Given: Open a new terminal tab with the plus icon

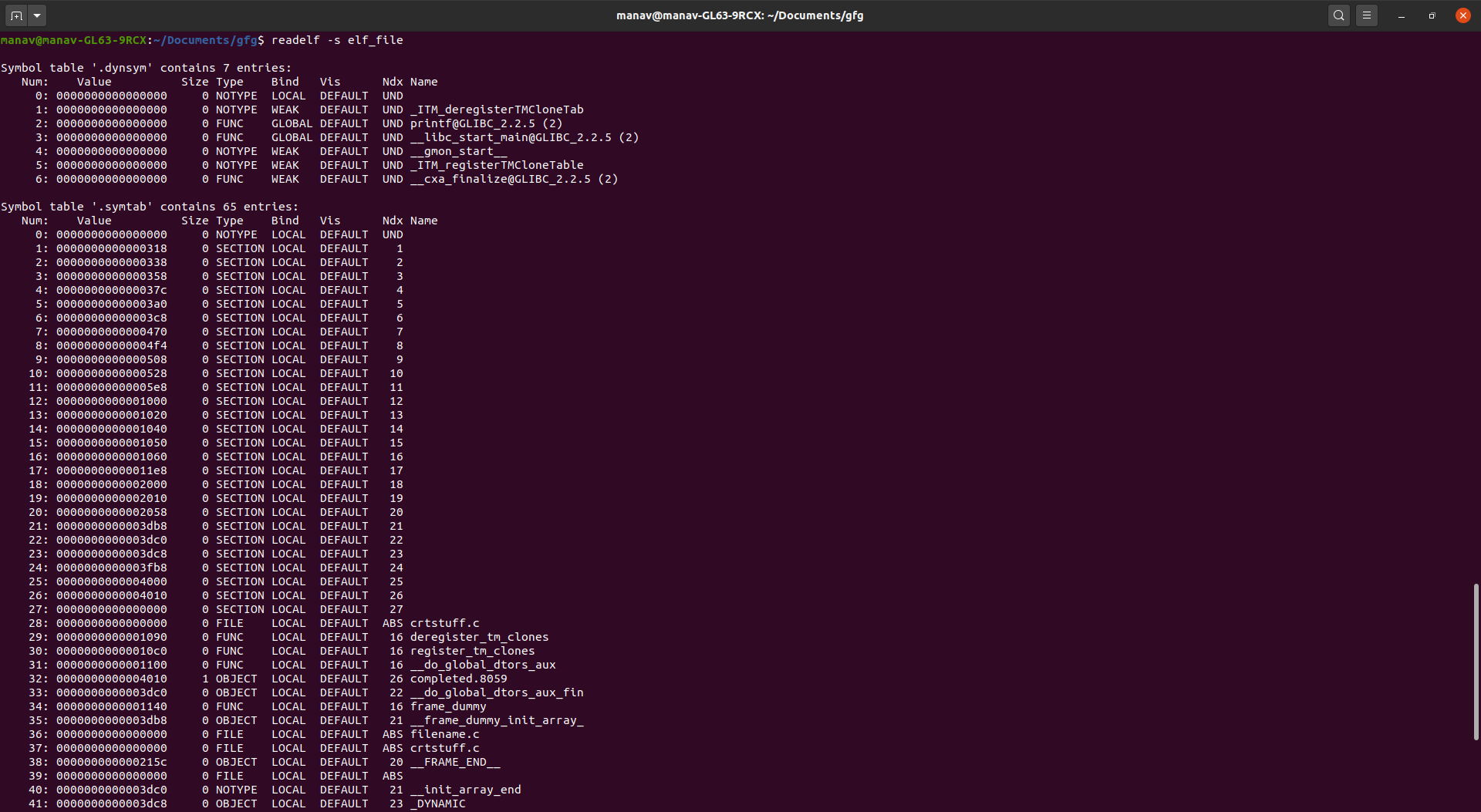Looking at the screenshot, I should (x=16, y=15).
